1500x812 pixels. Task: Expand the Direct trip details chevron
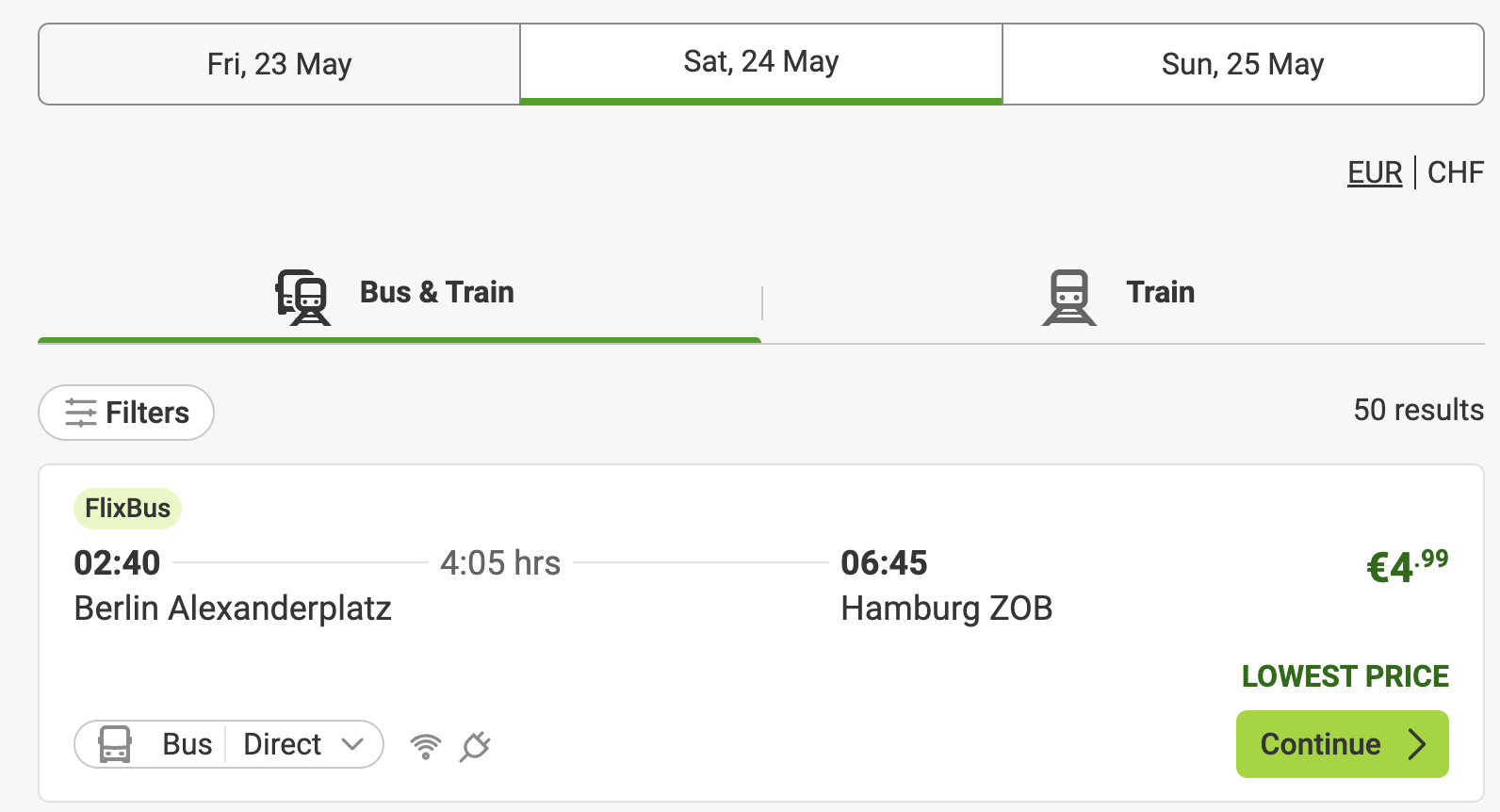click(x=352, y=744)
